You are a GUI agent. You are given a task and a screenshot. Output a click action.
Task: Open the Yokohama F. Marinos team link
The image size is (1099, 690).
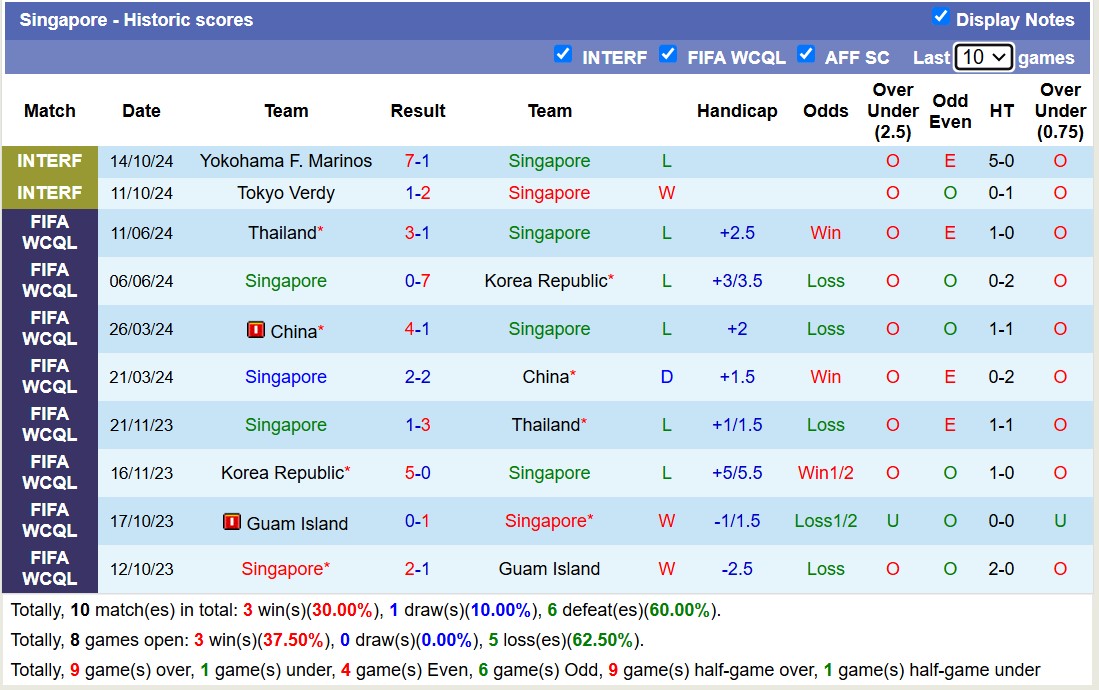click(x=286, y=160)
